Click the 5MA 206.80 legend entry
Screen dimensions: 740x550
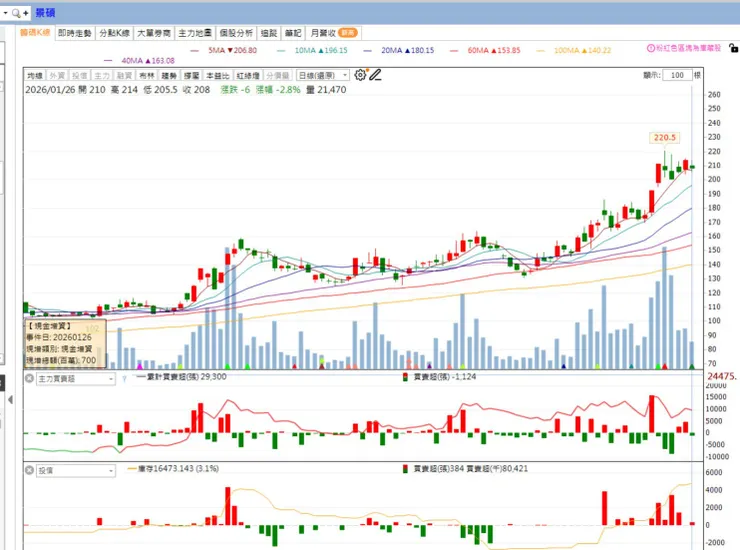(x=224, y=50)
